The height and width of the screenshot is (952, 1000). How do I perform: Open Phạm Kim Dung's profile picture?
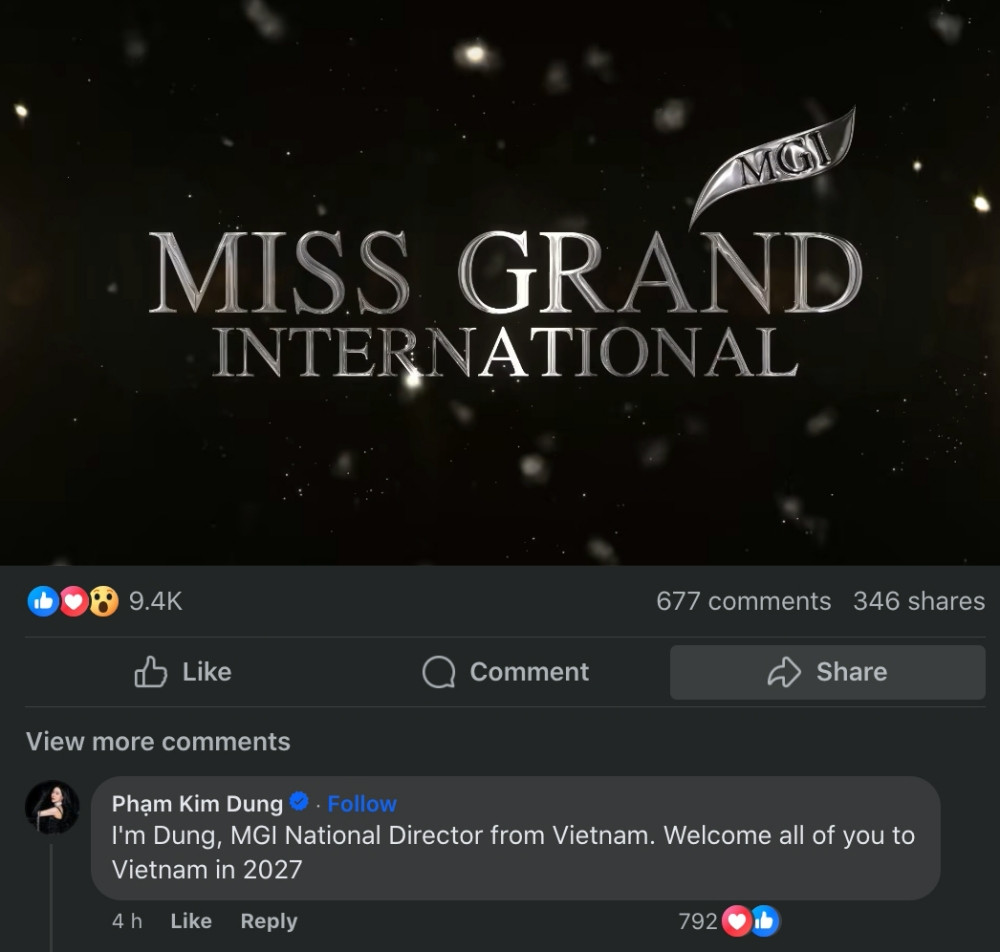52,807
